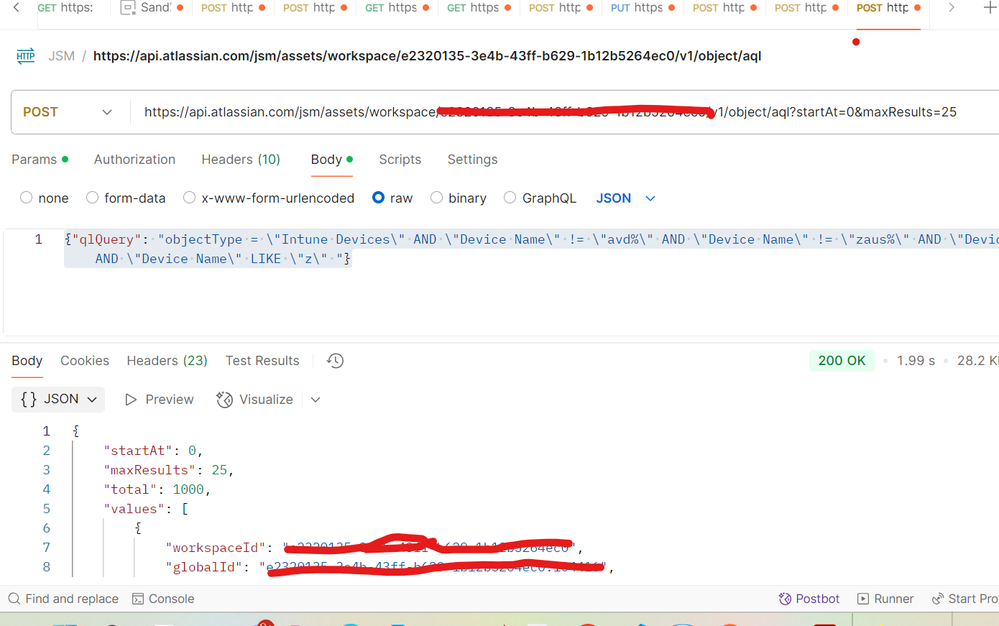This screenshot has height=626, width=999.
Task: Click the "startAt": 0 response line
Action: pos(153,451)
